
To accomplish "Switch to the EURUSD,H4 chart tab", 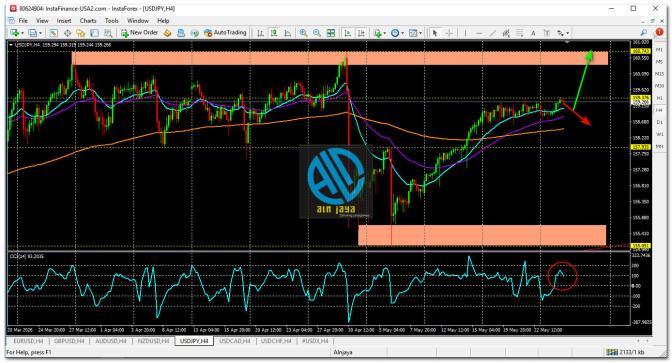I will (28, 341).
